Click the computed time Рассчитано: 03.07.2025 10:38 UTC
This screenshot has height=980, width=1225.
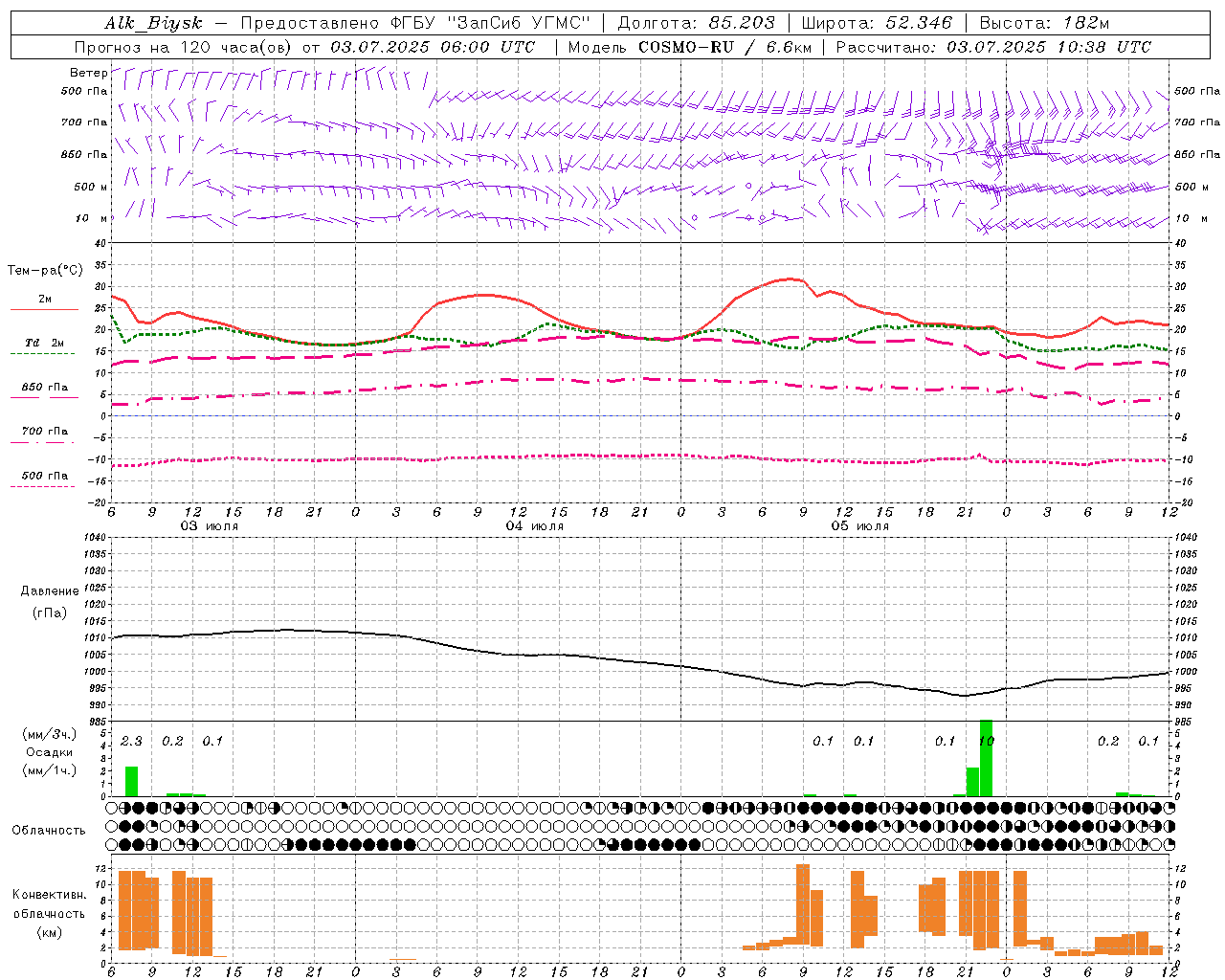point(993,47)
